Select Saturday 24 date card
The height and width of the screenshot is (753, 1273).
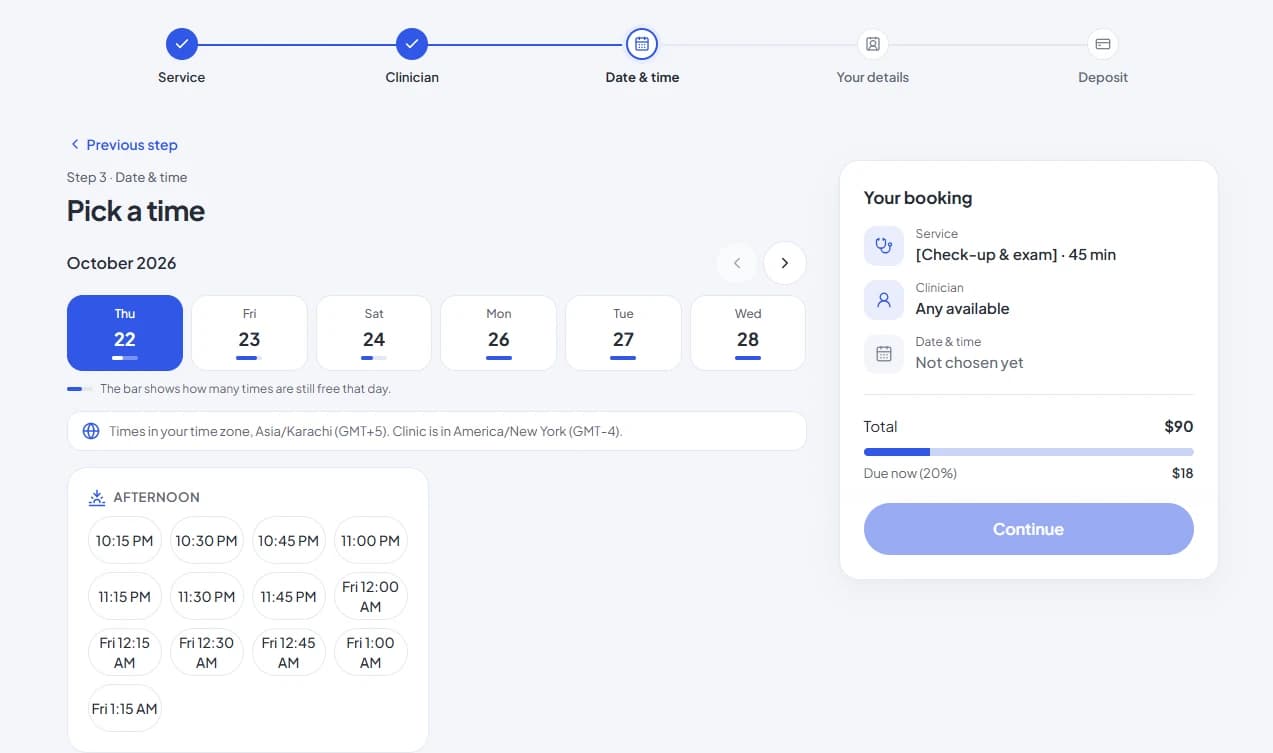[374, 333]
